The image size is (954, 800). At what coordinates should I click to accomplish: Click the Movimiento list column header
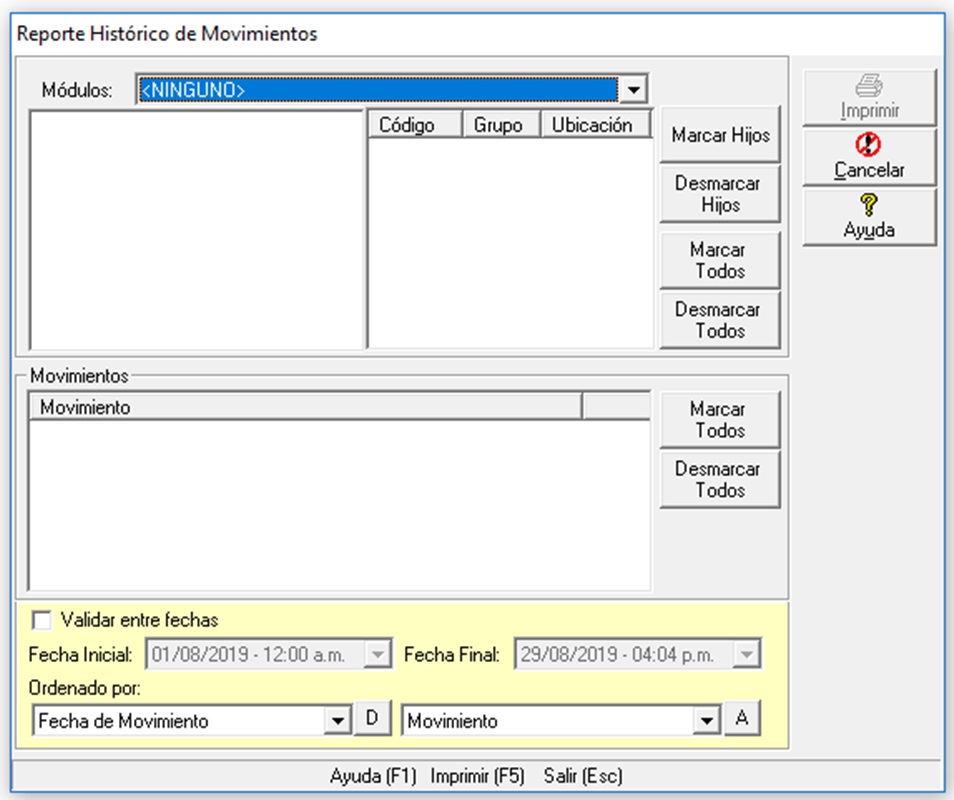pos(306,406)
